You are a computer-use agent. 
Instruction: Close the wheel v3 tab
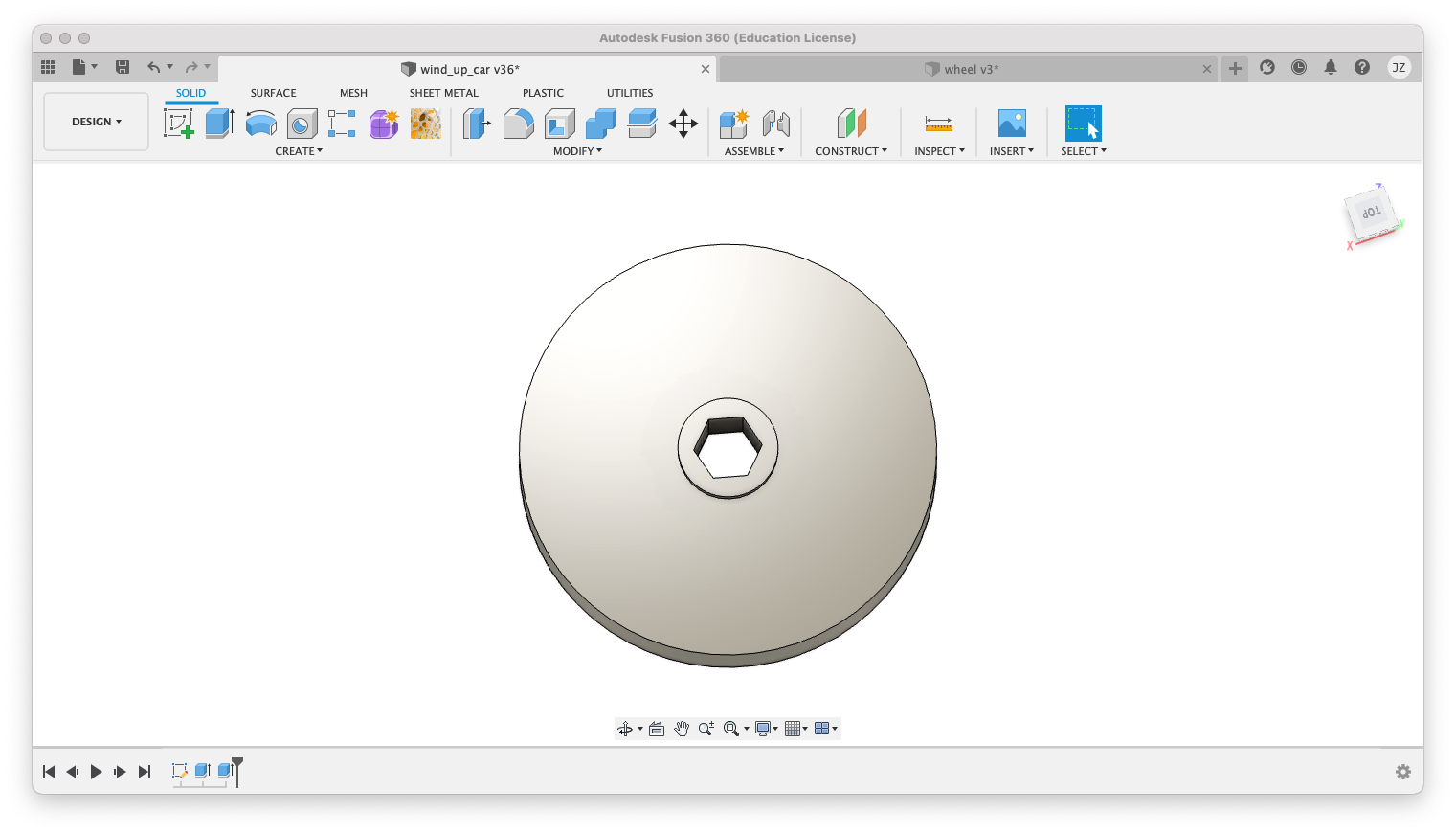[1207, 69]
